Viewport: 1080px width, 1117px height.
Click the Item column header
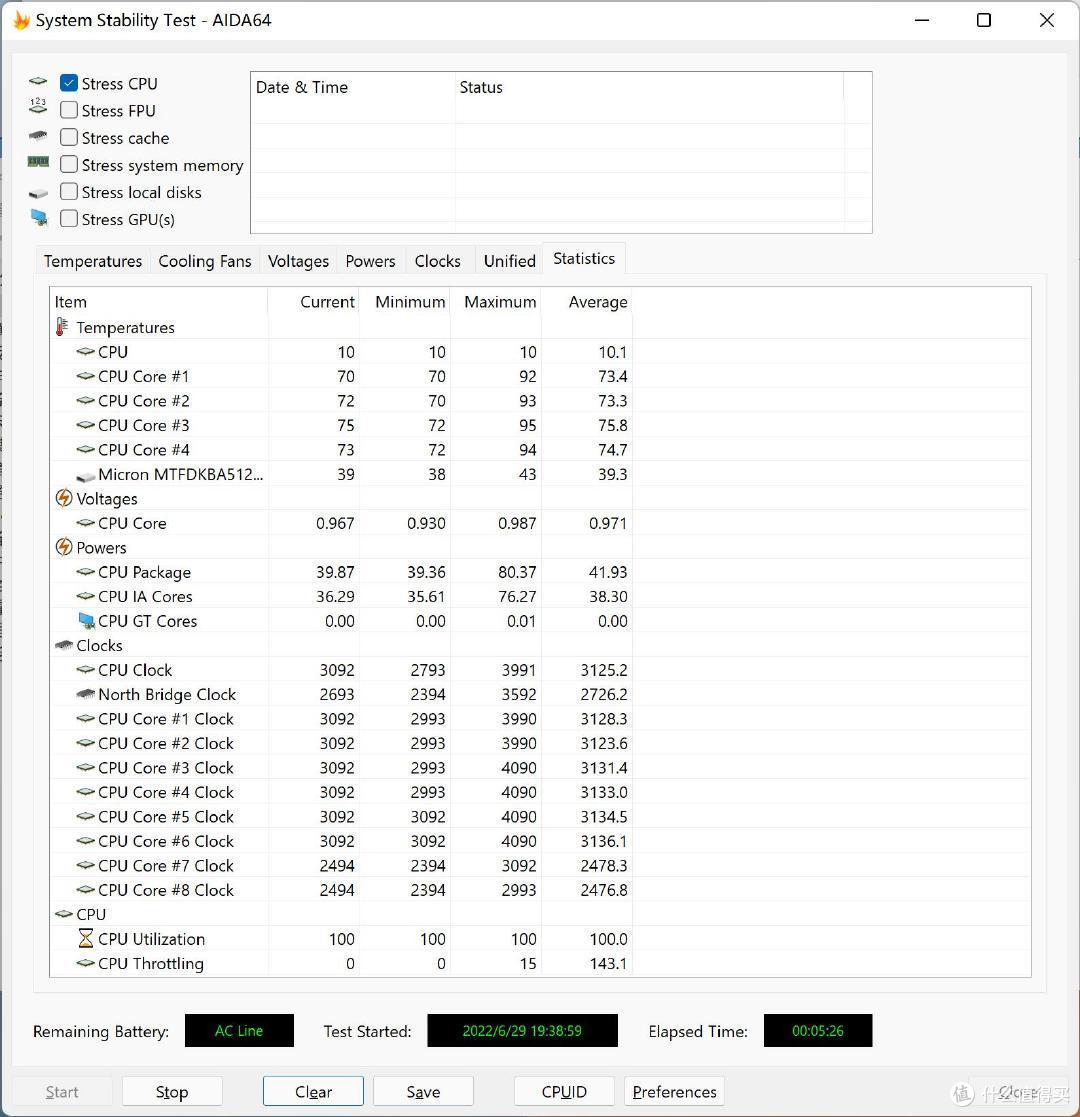point(159,301)
